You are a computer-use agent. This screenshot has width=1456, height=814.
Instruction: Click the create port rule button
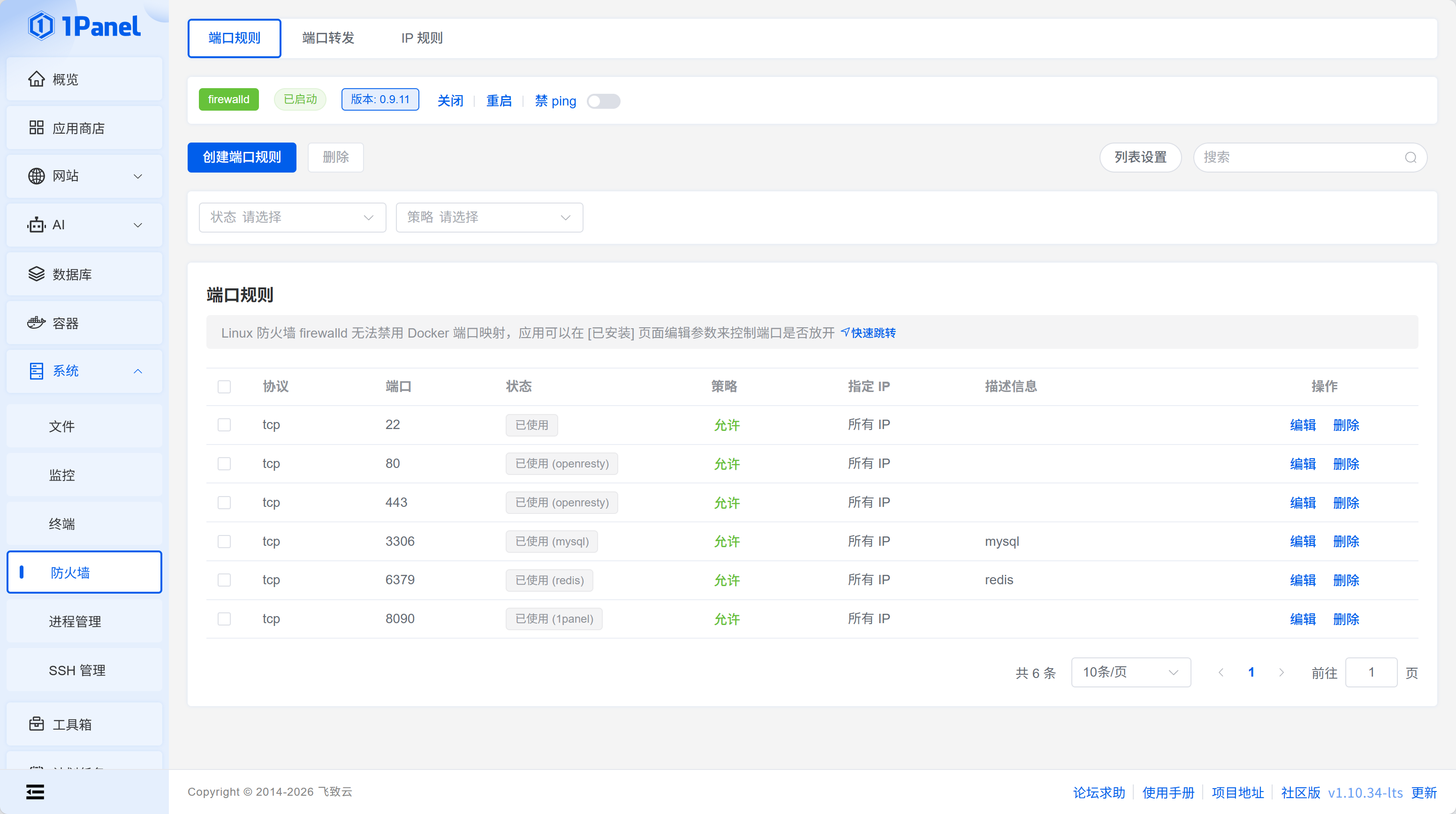tap(242, 157)
